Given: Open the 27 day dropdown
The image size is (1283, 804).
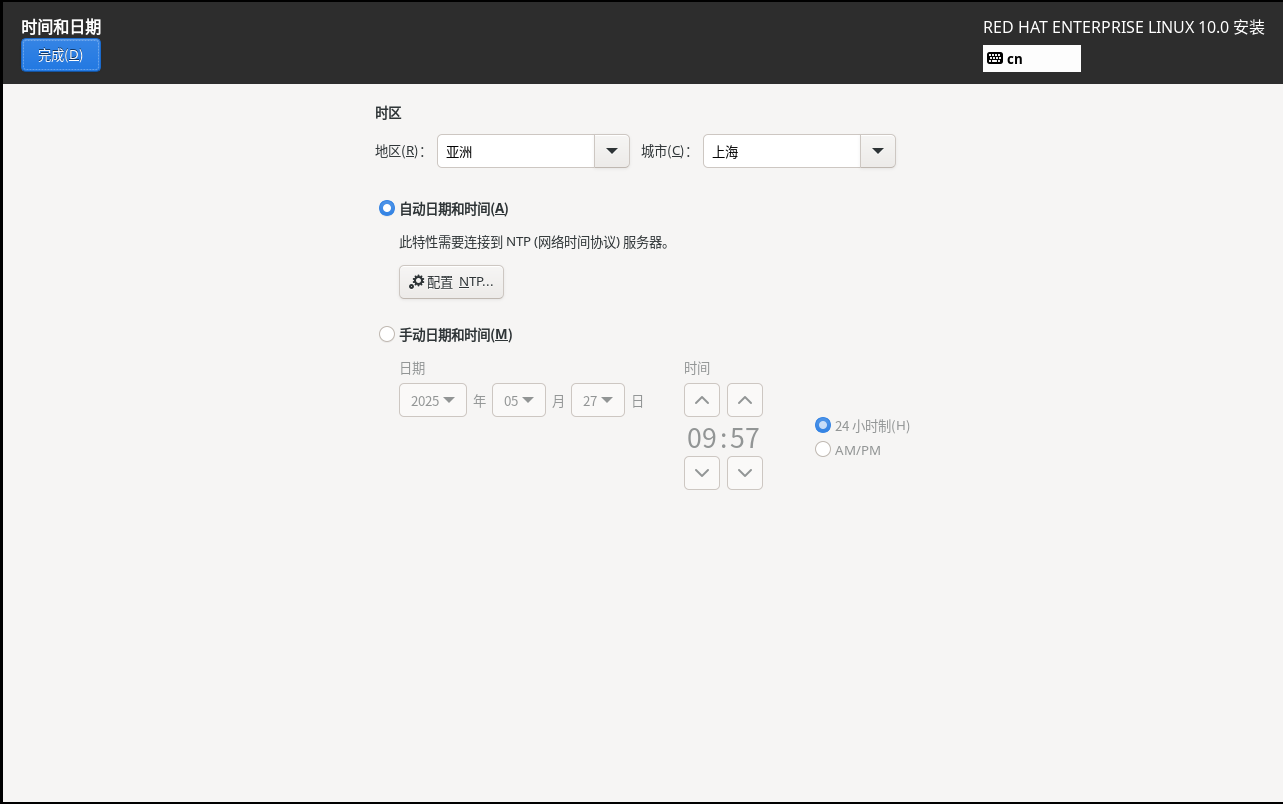Looking at the screenshot, I should [598, 400].
